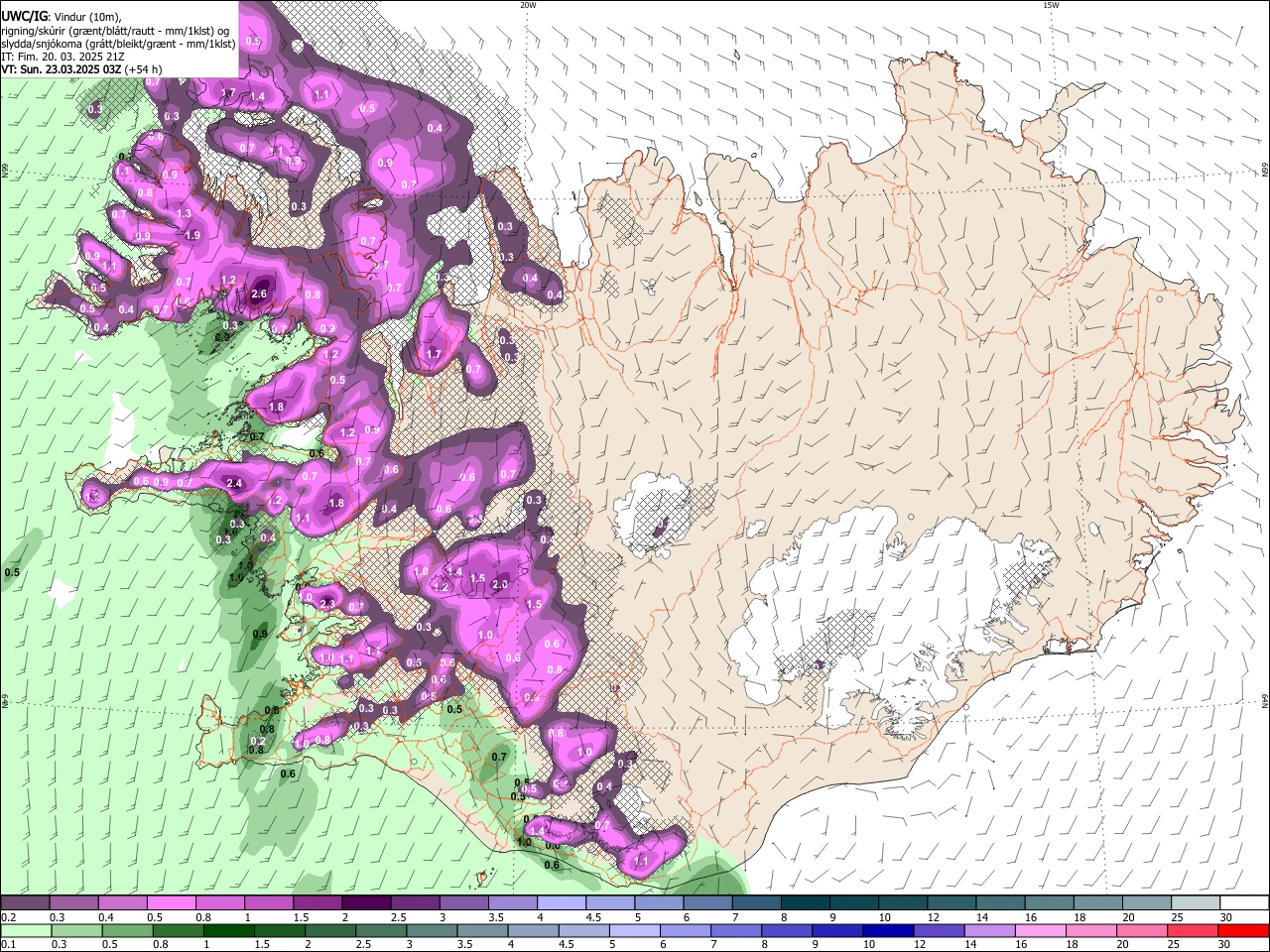Select the darkest purple 2–2.5 snow swatch
This screenshot has width=1270, height=952.
[366, 903]
